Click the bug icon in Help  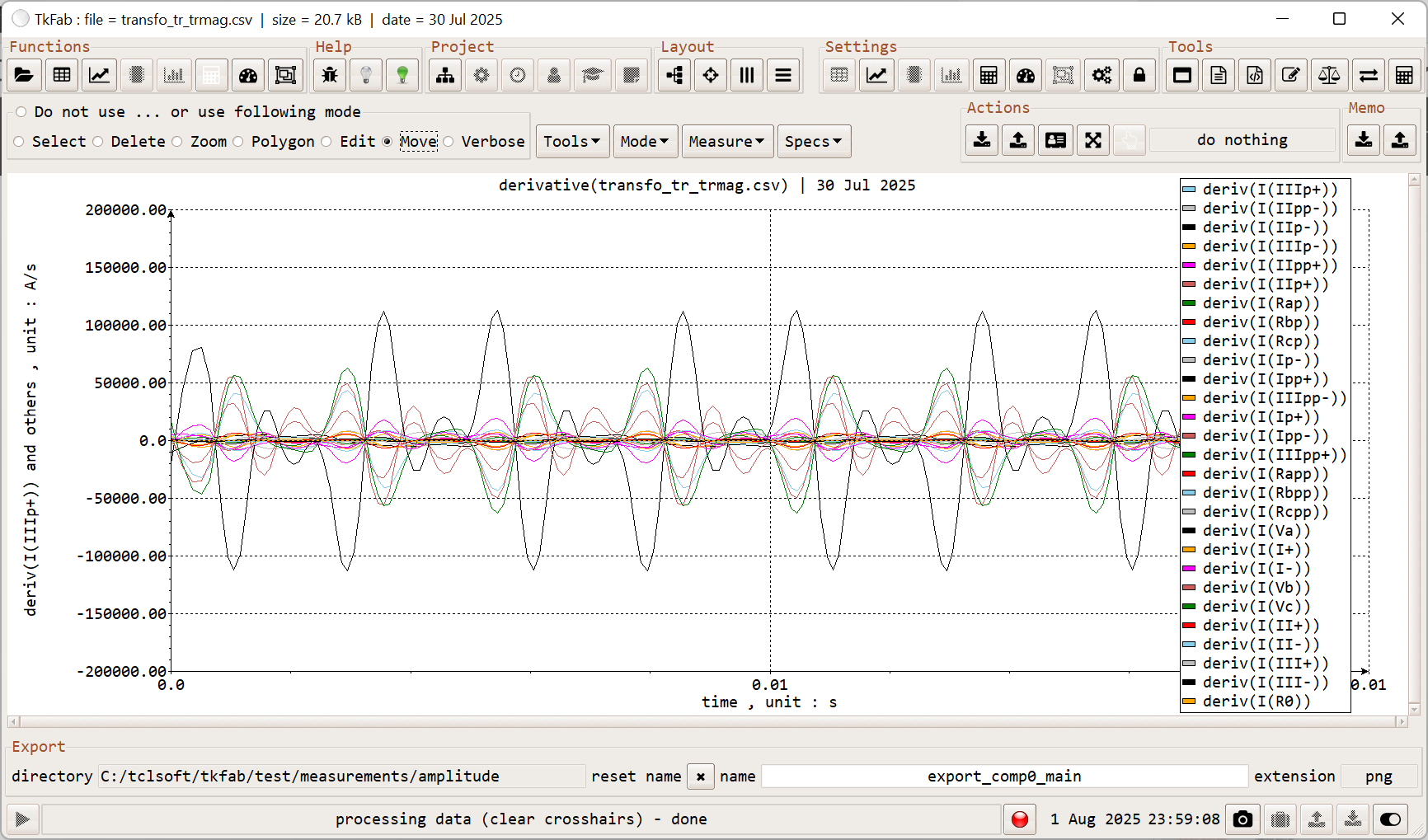[330, 76]
